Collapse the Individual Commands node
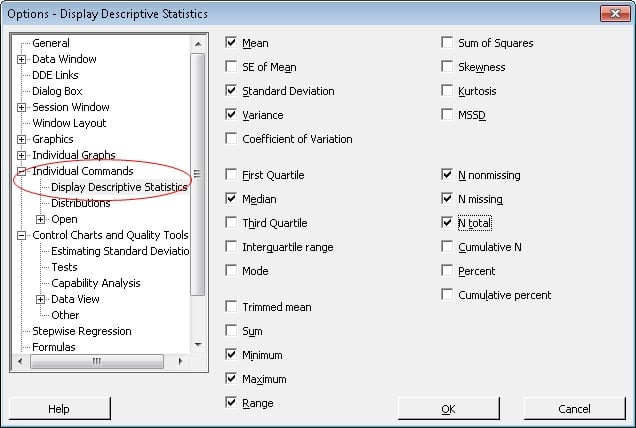 coord(22,171)
